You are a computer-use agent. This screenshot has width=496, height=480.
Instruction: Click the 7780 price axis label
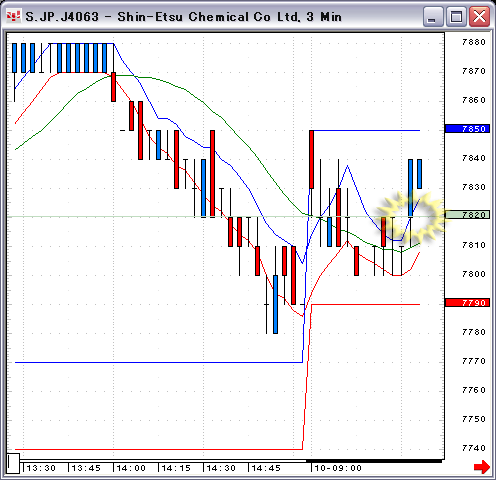click(474, 332)
